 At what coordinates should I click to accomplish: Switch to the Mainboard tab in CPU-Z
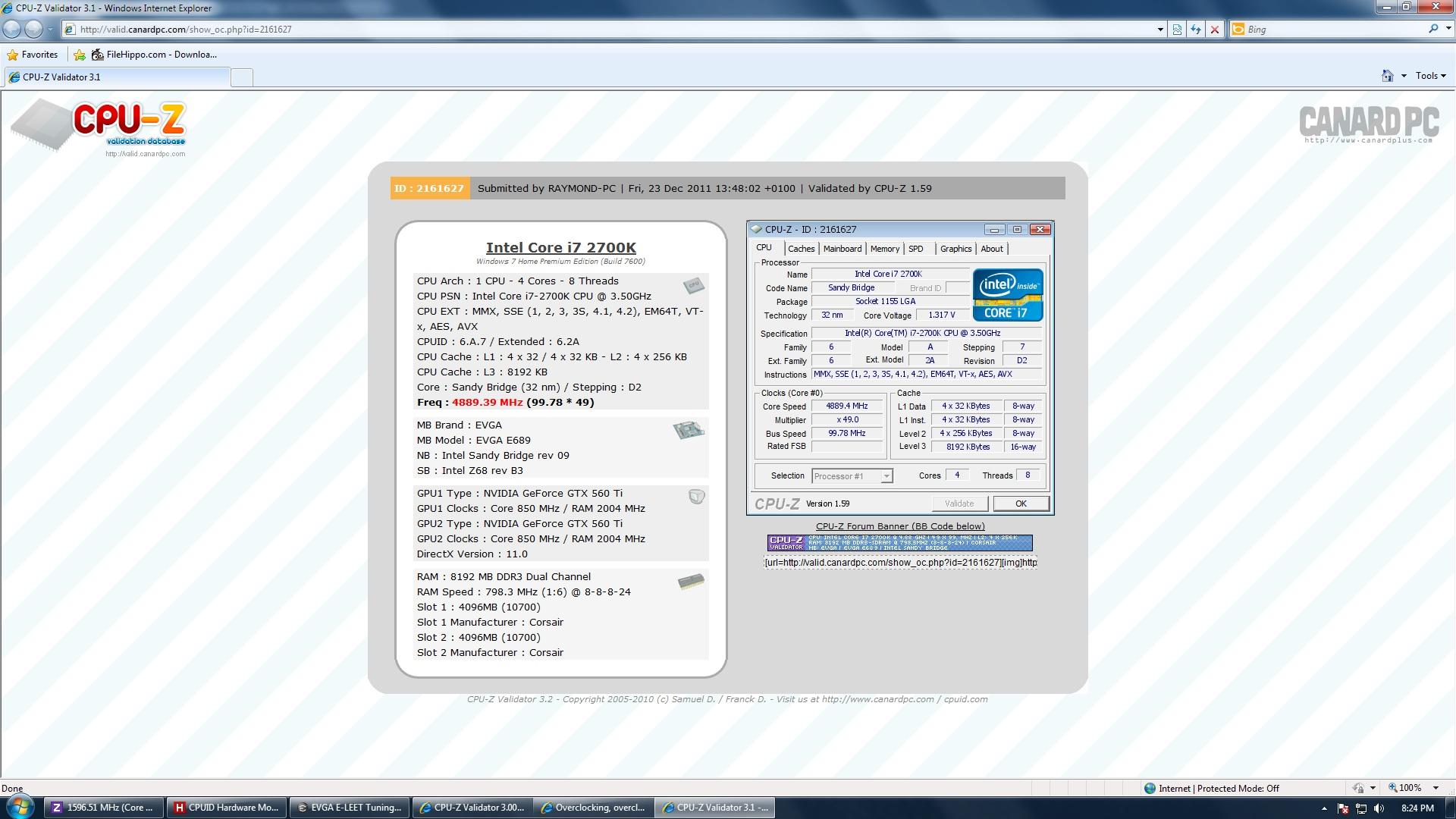pyautogui.click(x=843, y=249)
